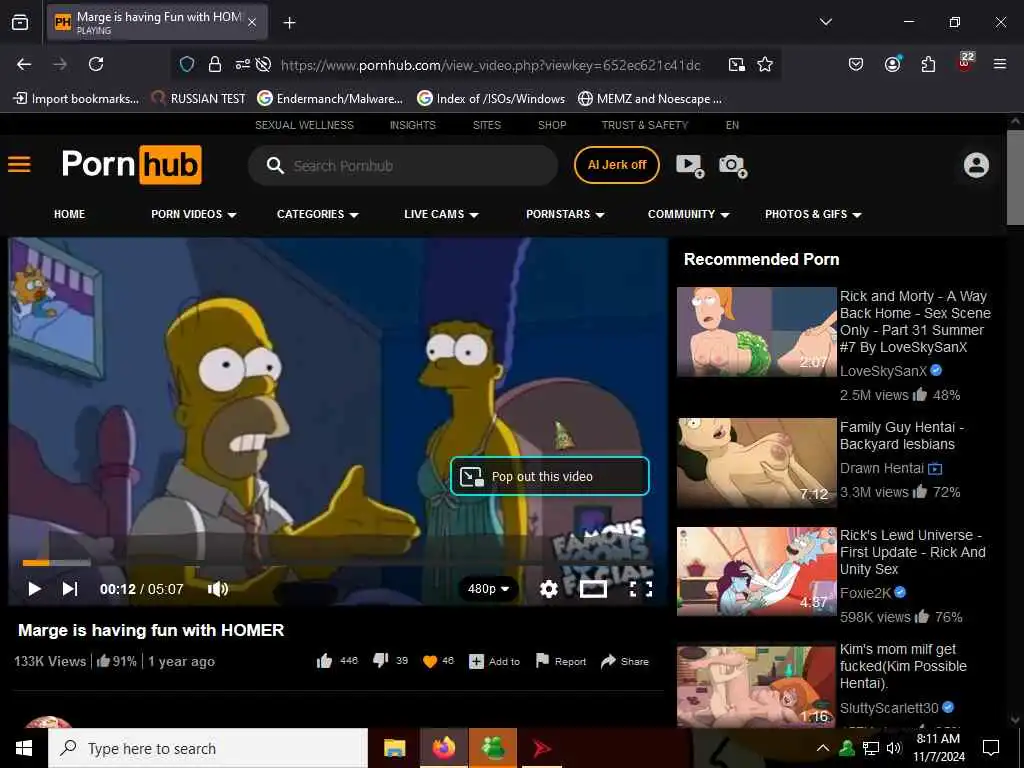This screenshot has width=1024, height=768.
Task: Like the video with thumbs up
Action: tap(324, 661)
